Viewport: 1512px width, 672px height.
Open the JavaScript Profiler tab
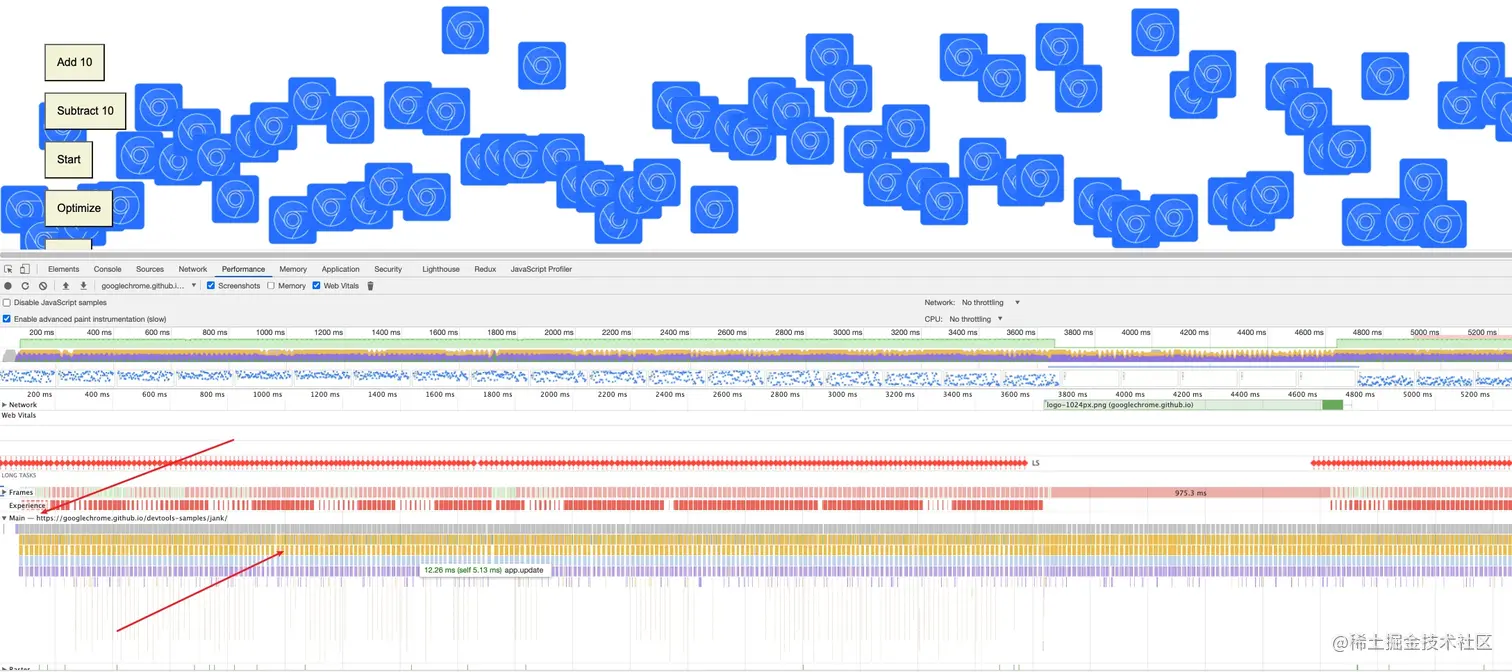[x=541, y=269]
